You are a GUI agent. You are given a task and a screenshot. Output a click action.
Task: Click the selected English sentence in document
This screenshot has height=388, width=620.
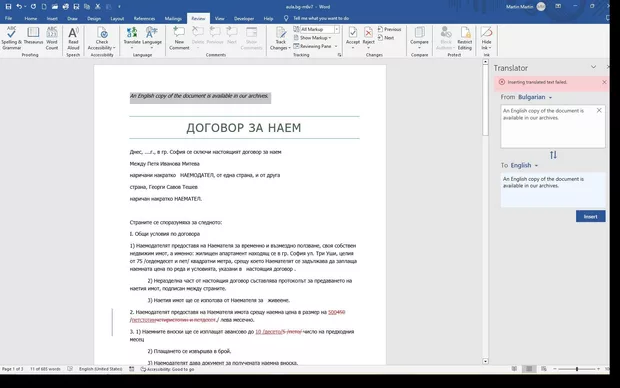point(199,96)
